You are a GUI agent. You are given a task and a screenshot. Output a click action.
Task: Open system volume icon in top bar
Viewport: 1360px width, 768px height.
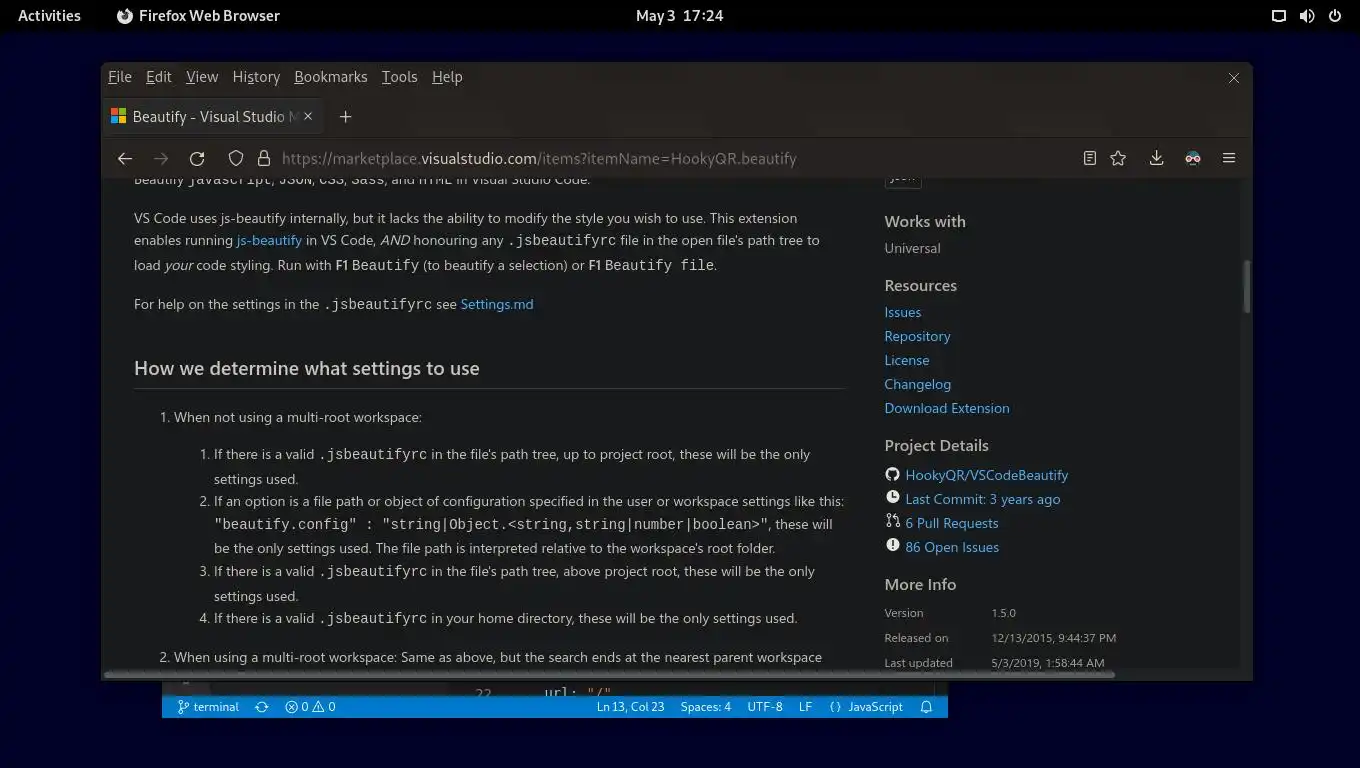[1306, 16]
